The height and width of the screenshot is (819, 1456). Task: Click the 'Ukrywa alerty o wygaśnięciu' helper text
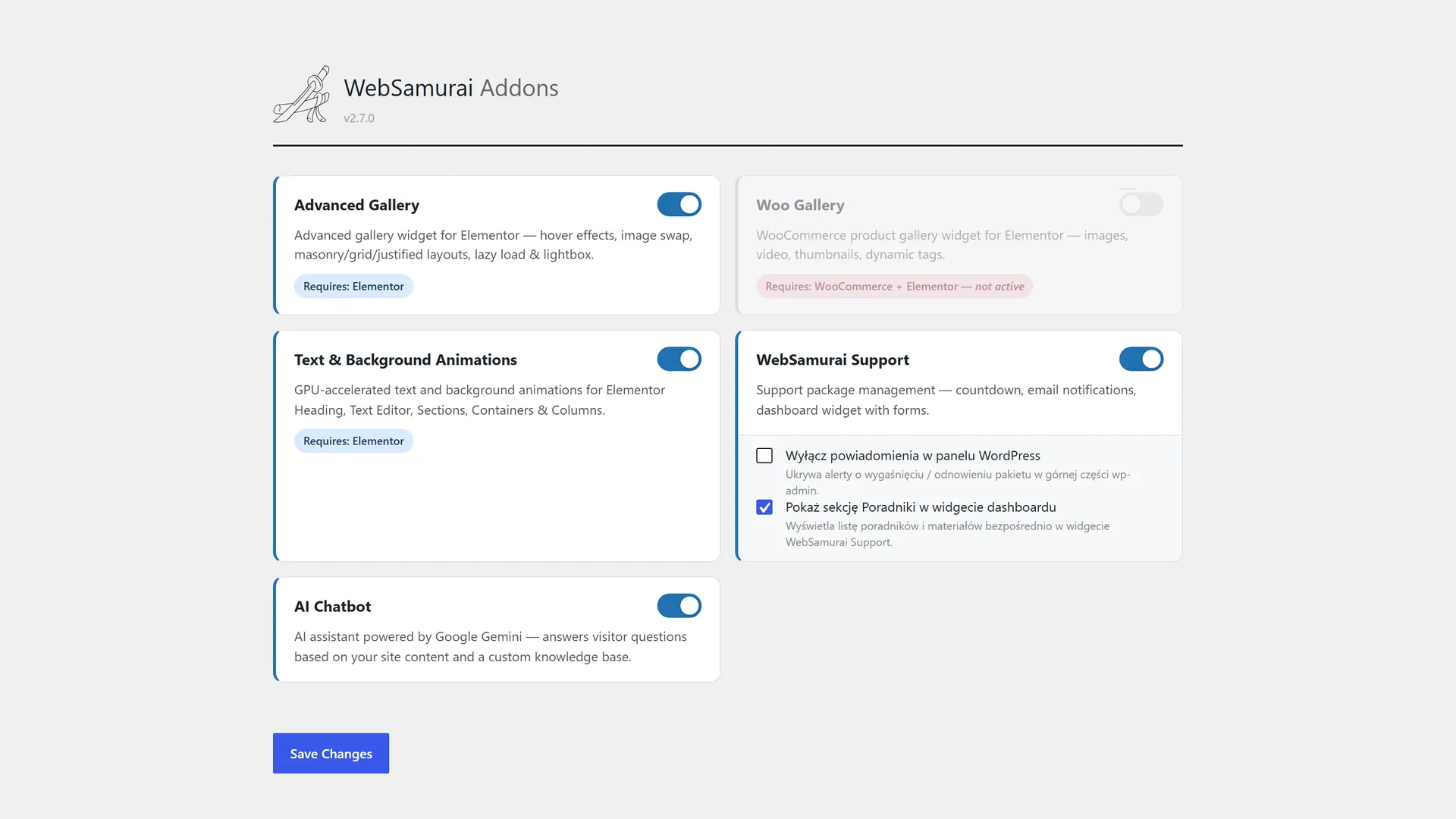click(x=958, y=482)
